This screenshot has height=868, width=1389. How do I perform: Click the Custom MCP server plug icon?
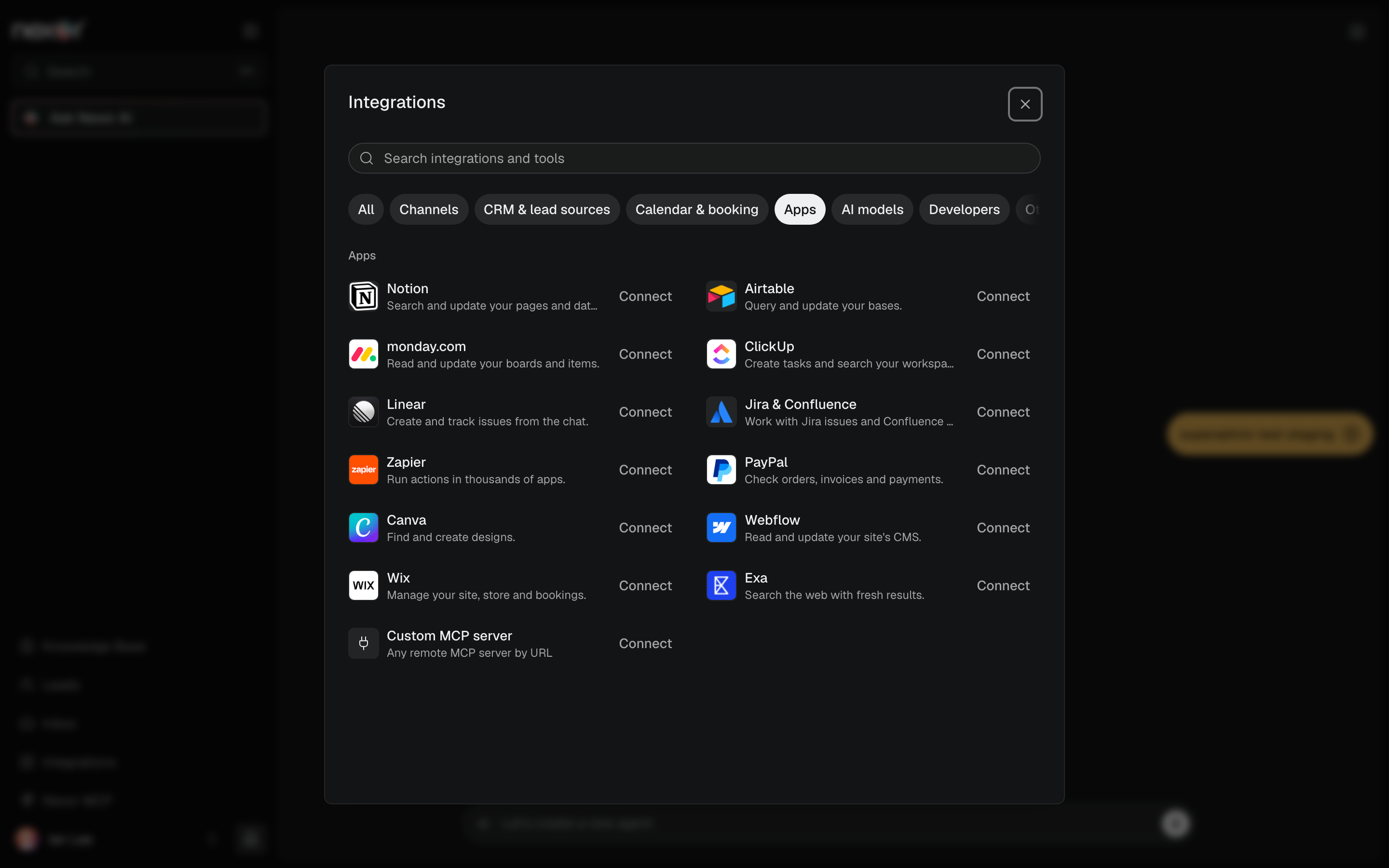coord(363,644)
